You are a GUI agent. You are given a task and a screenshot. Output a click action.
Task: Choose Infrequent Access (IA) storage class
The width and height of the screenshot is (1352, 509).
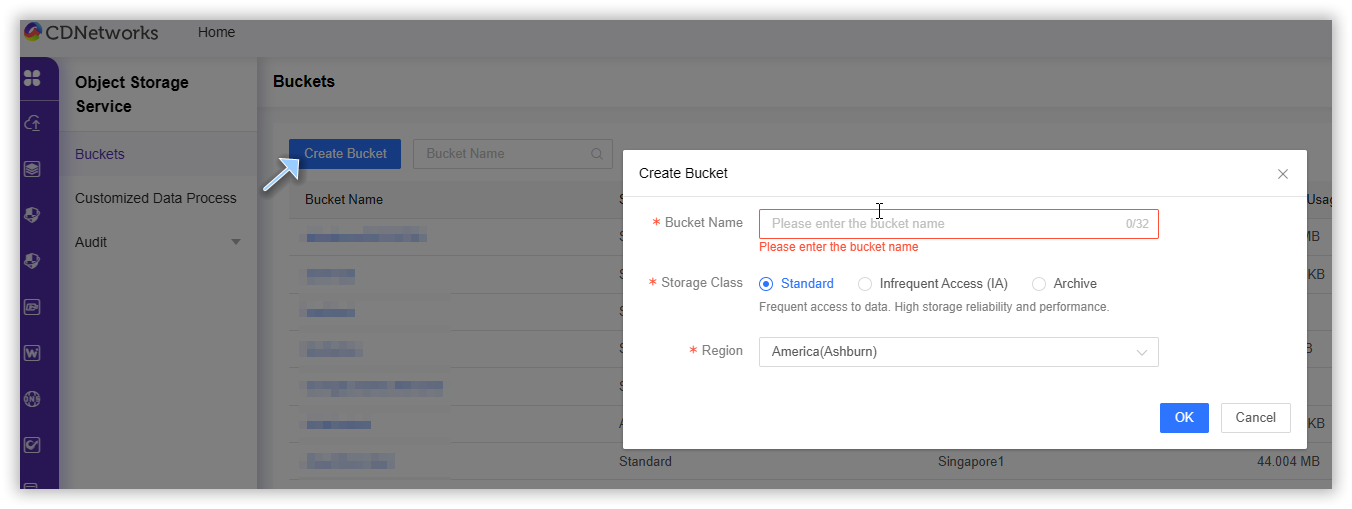(x=865, y=284)
